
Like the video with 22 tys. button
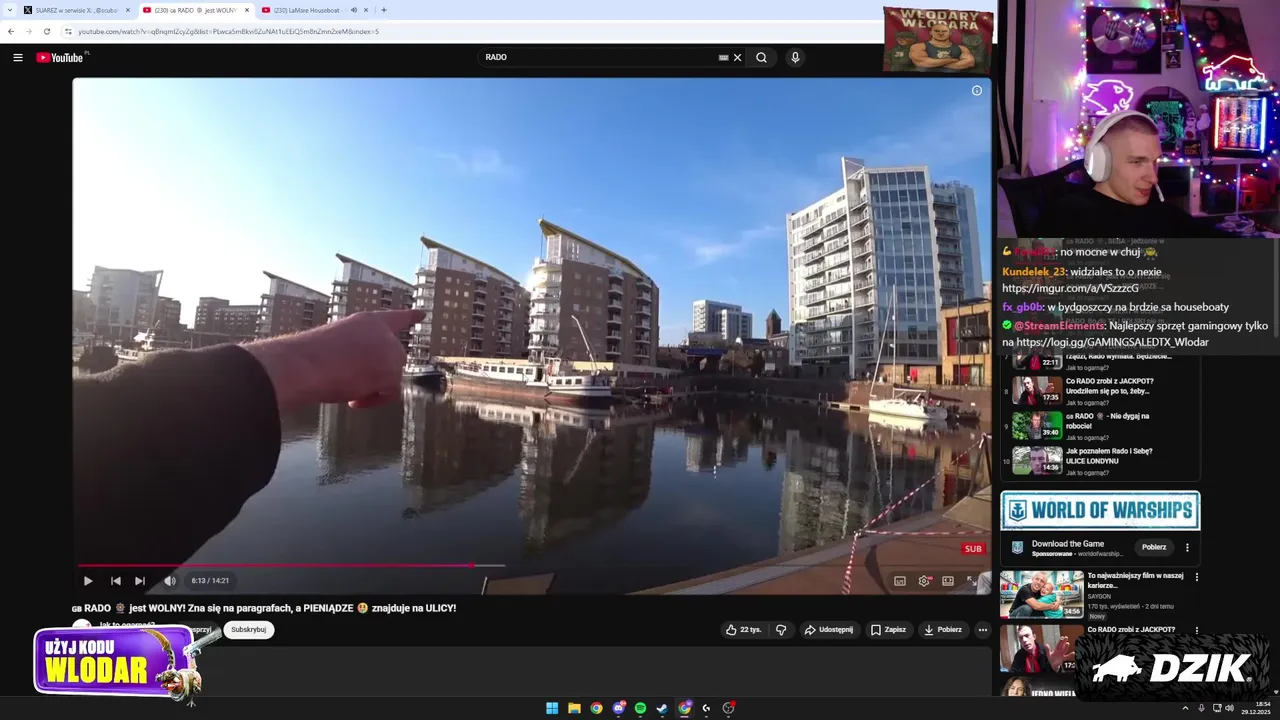tap(743, 630)
